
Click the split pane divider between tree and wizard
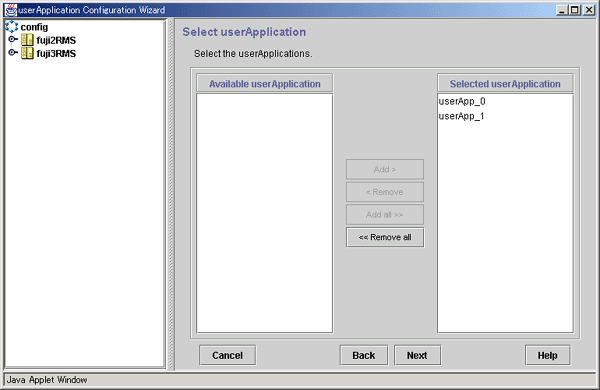(x=171, y=194)
